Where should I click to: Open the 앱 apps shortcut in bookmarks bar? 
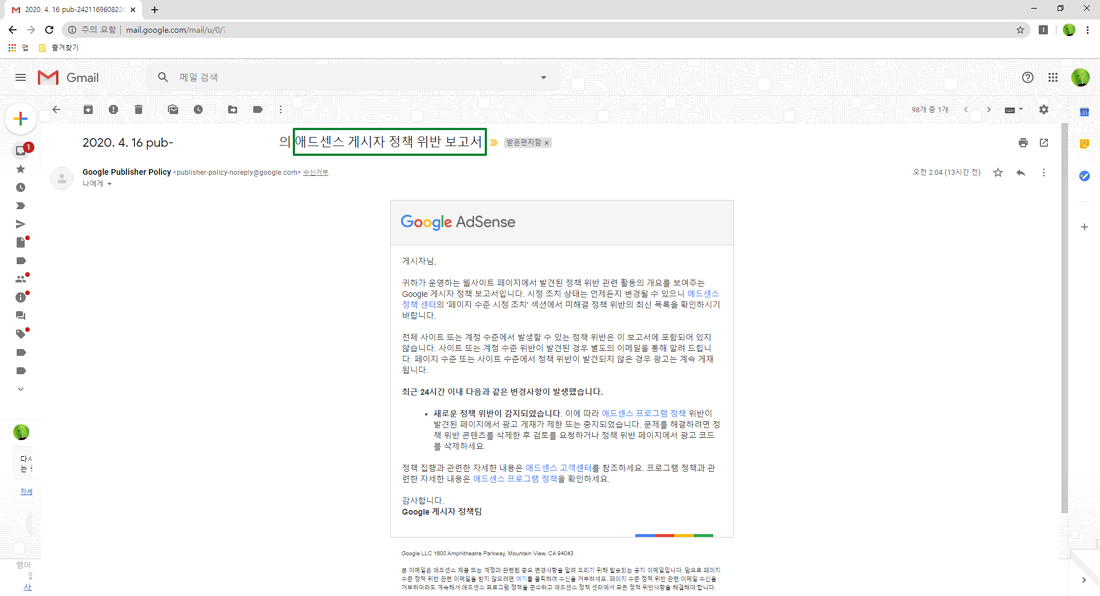point(18,48)
